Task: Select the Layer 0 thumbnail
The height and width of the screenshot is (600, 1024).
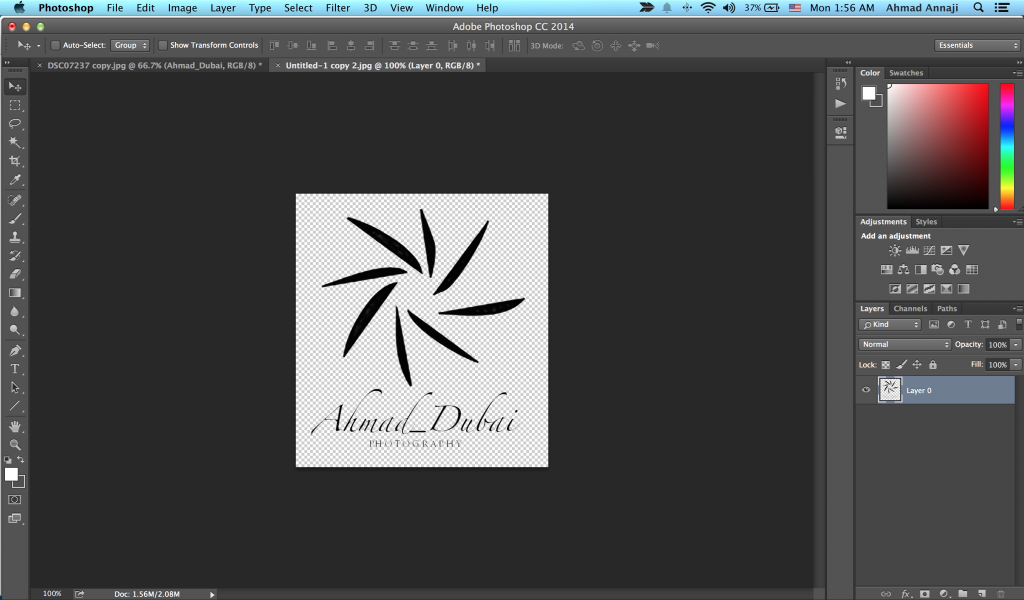Action: pos(889,390)
